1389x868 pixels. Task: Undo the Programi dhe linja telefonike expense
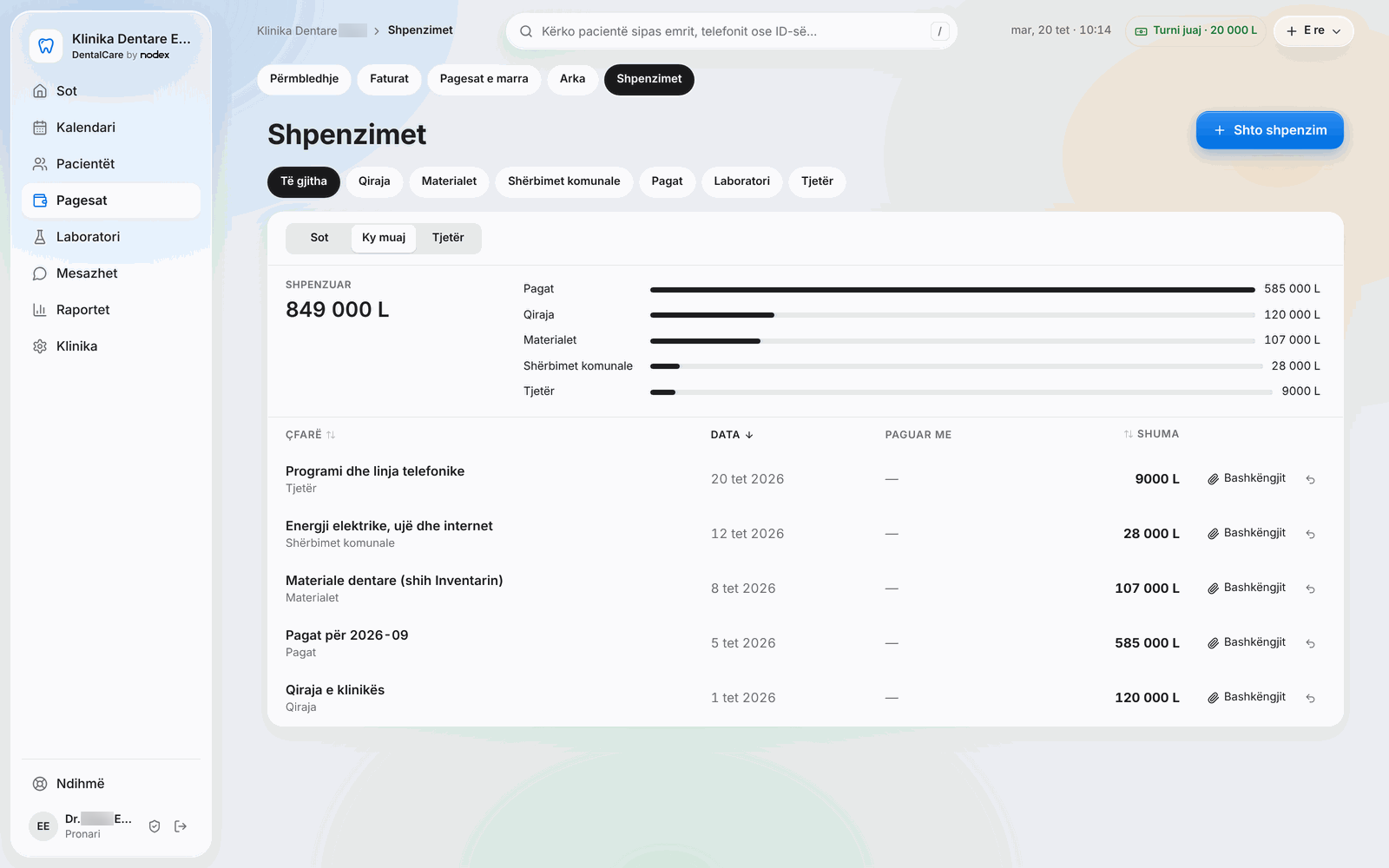[1311, 479]
